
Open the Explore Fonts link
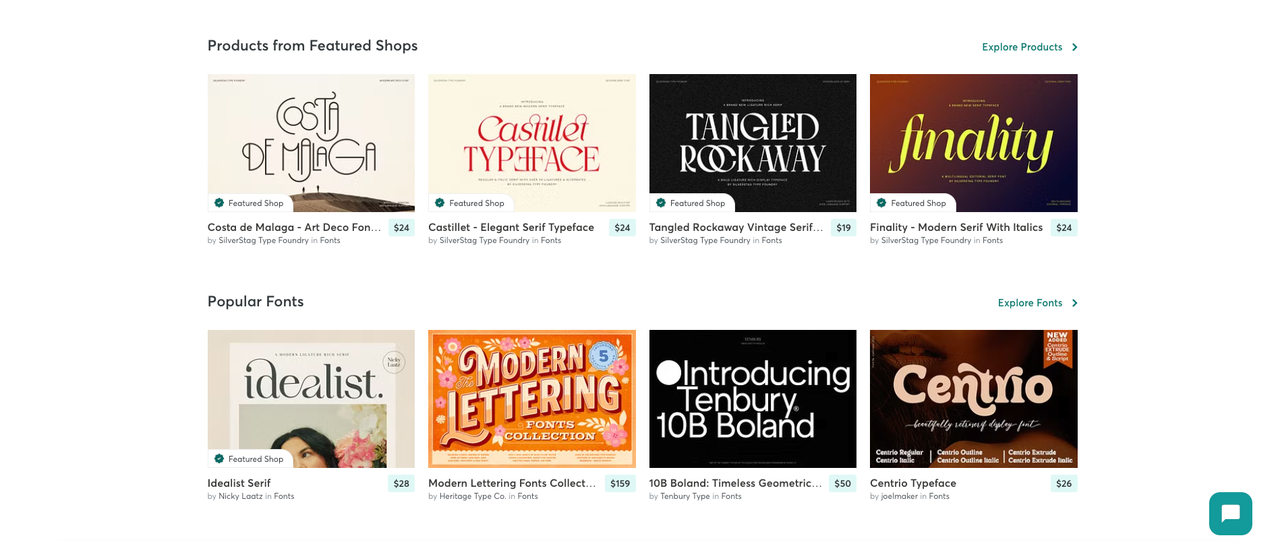tap(1029, 303)
